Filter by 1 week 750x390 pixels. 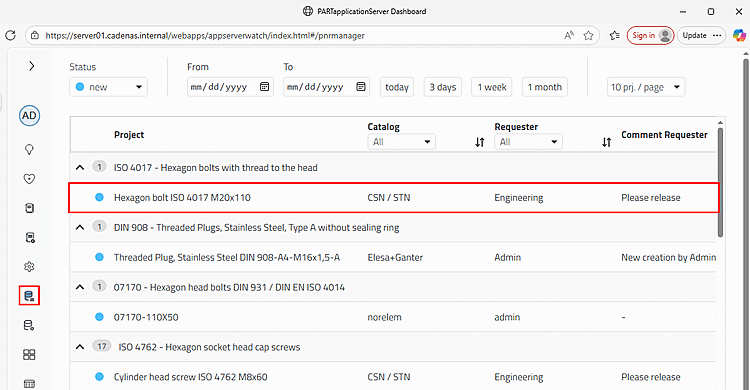[492, 87]
